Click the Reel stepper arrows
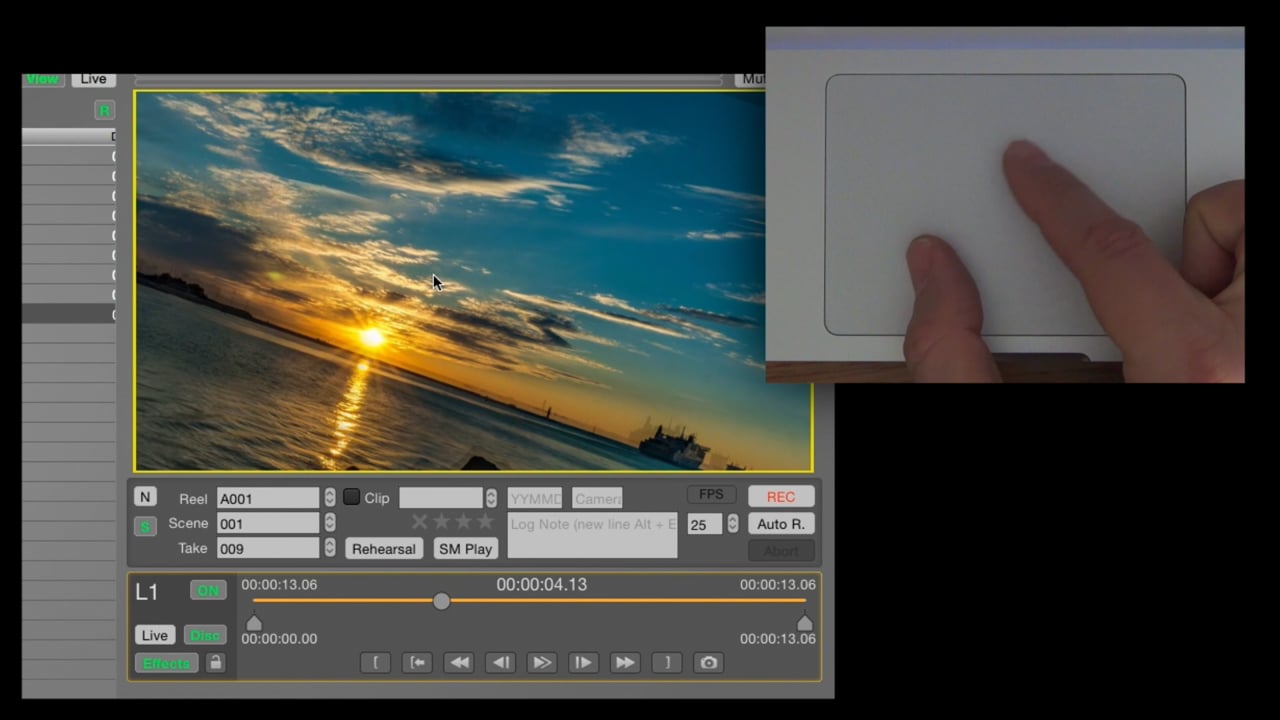 [x=330, y=497]
